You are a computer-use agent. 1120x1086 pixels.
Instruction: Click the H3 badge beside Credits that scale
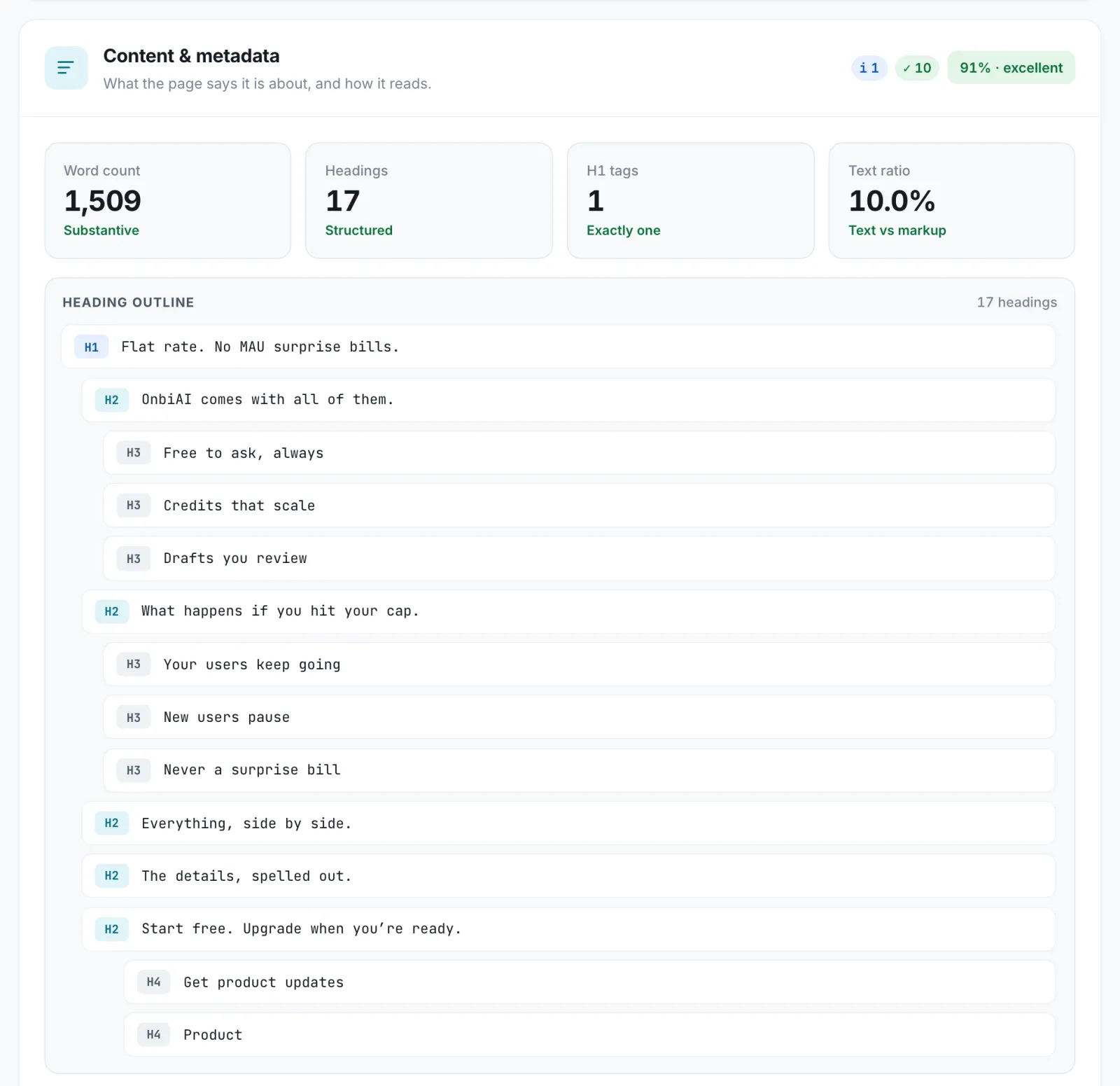pyautogui.click(x=134, y=506)
